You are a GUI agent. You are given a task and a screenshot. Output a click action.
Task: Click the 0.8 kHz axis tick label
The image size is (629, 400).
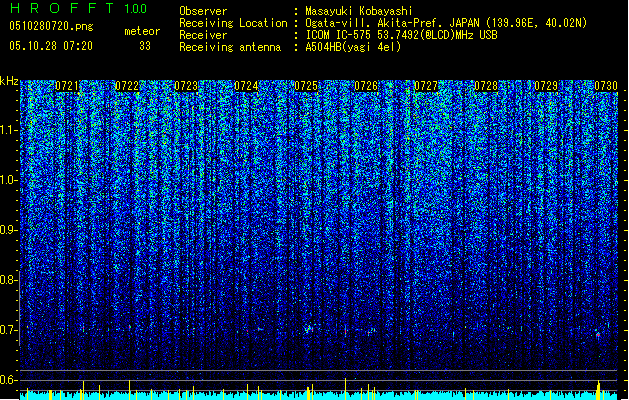coord(9,280)
